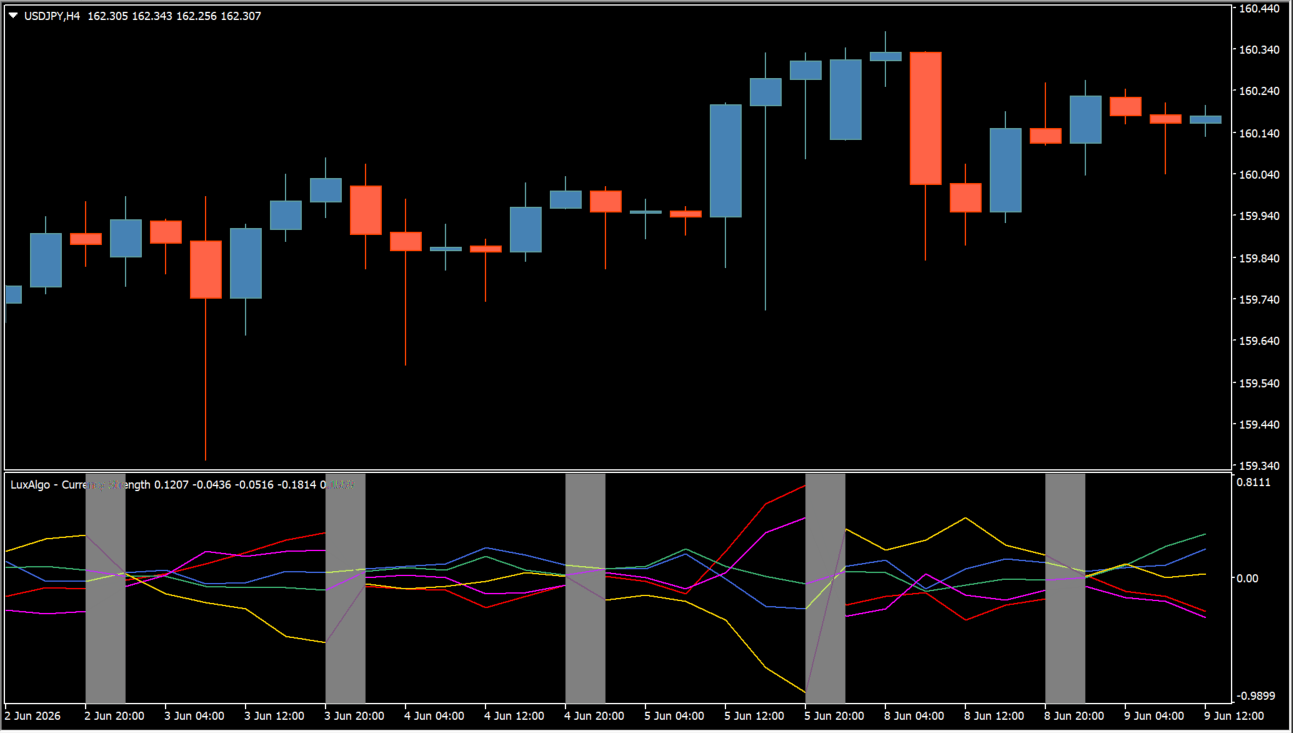Click the 5 Jun 04:00 time label
This screenshot has height=733, width=1293.
(x=674, y=716)
